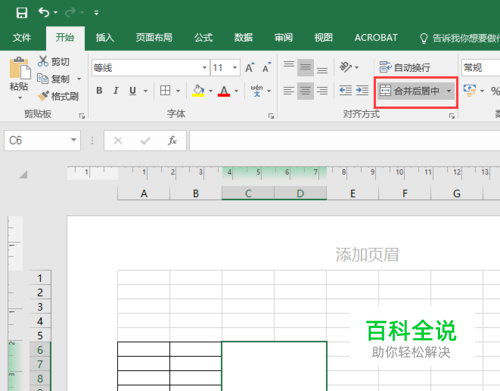Cut selection with 剪切
This screenshot has height=391, width=500.
coord(54,61)
